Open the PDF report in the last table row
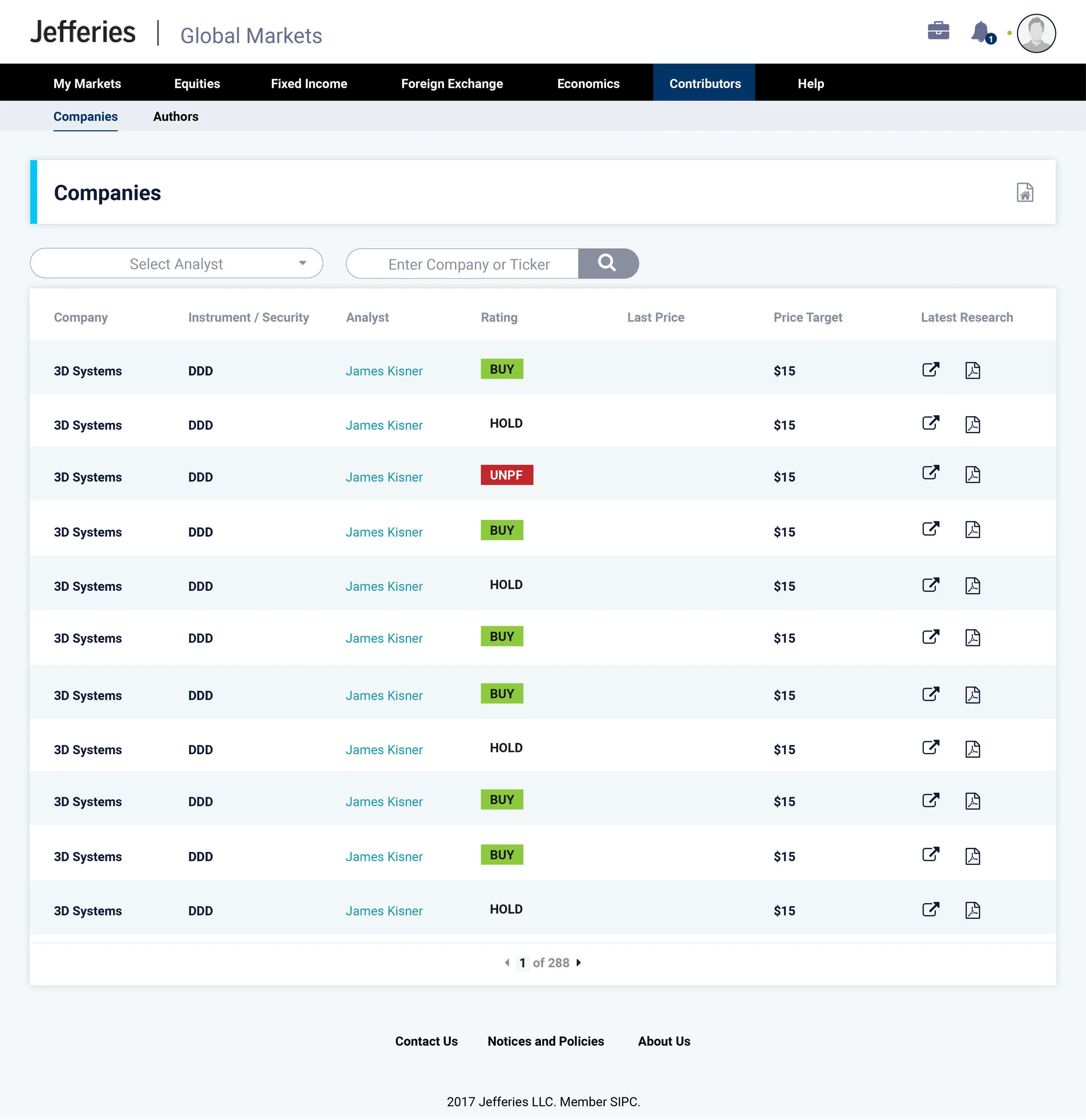 coord(972,910)
